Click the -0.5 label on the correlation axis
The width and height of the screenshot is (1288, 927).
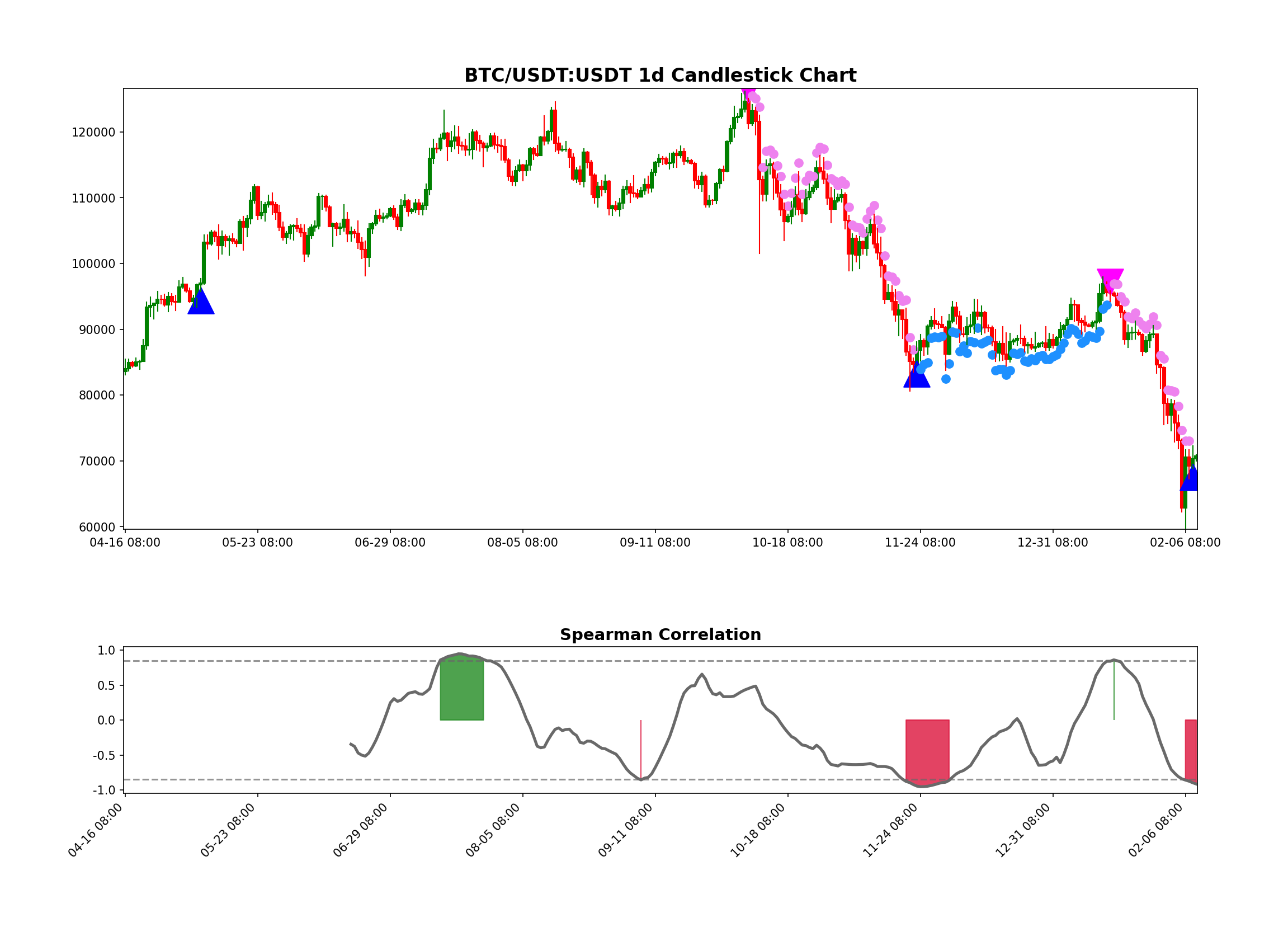(104, 755)
